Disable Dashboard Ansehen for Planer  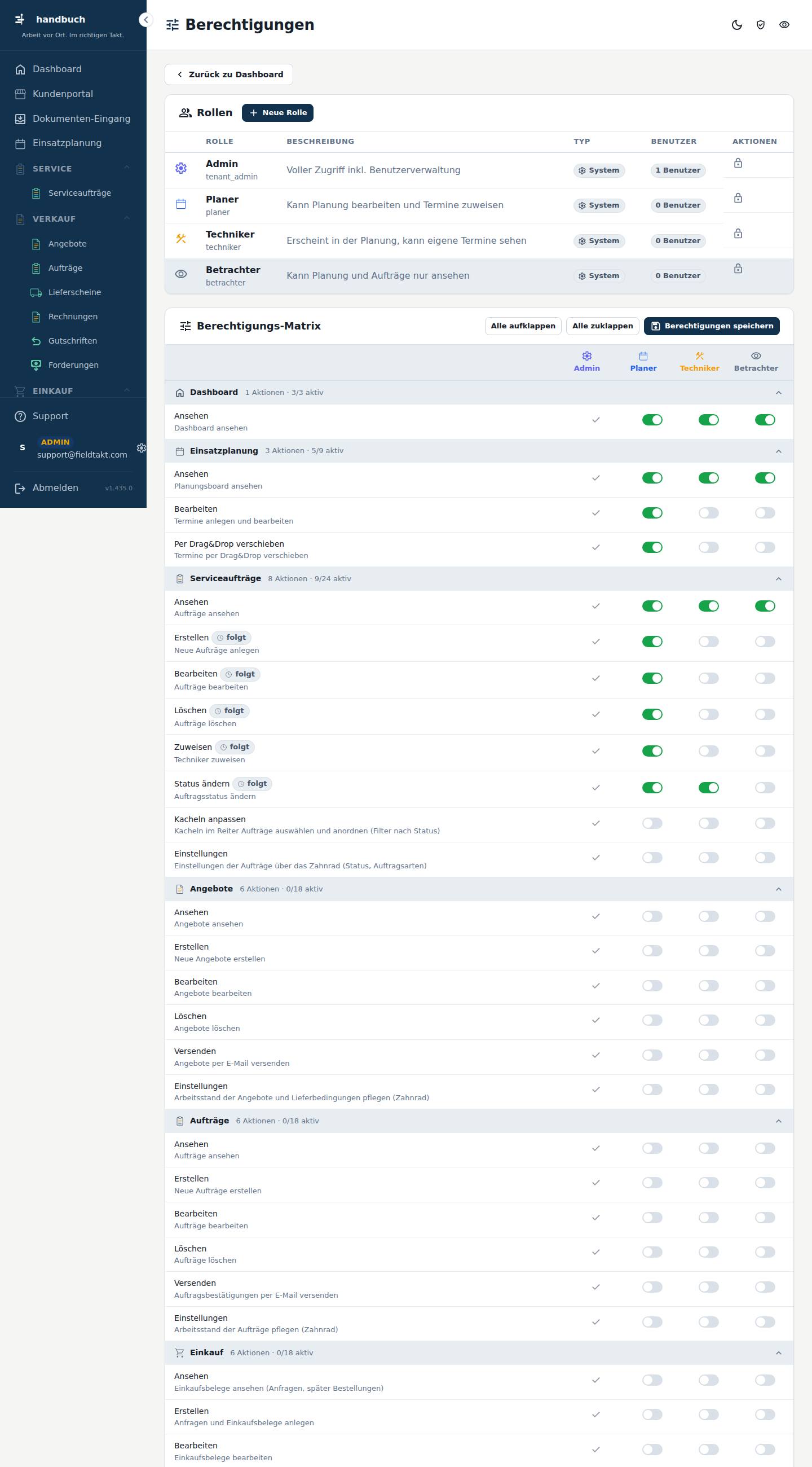(652, 420)
